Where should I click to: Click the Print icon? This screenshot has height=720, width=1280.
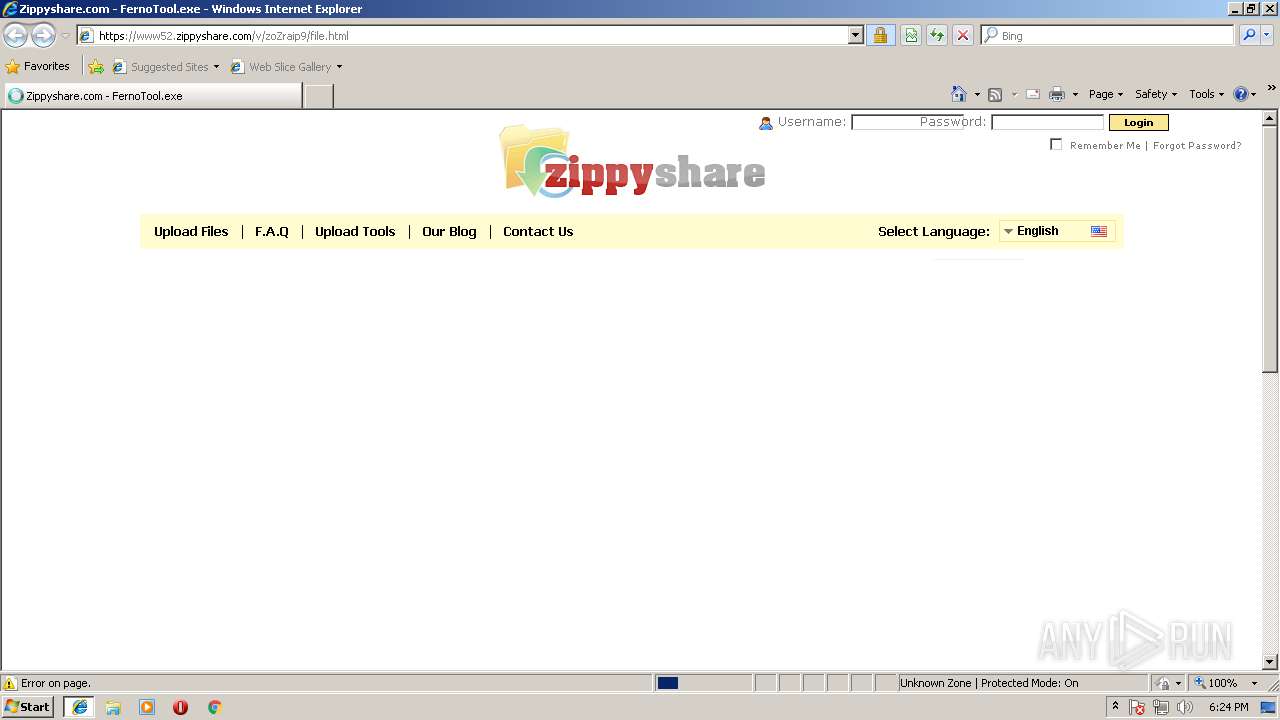1057,94
